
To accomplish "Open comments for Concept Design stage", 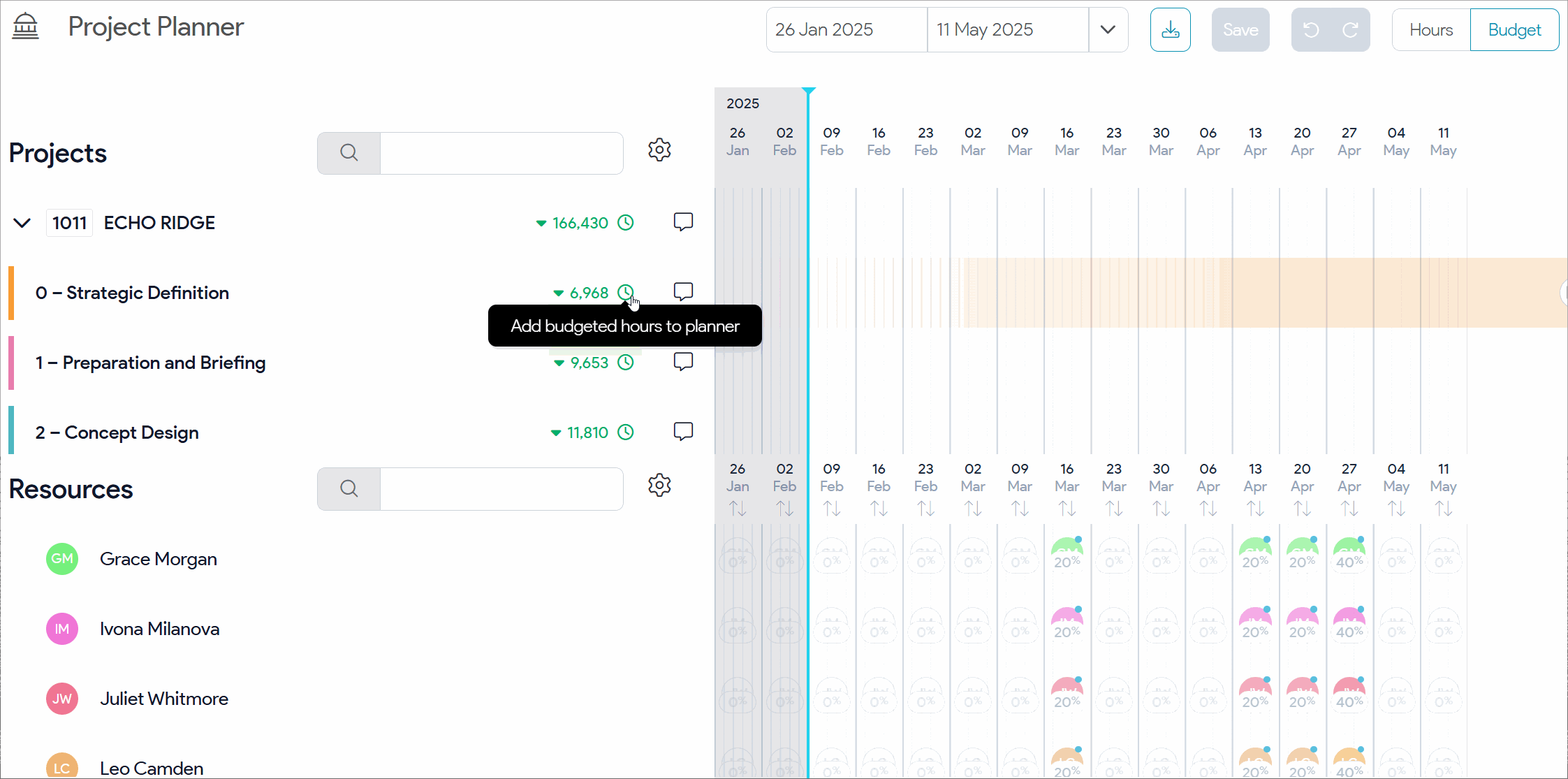I will [x=683, y=432].
